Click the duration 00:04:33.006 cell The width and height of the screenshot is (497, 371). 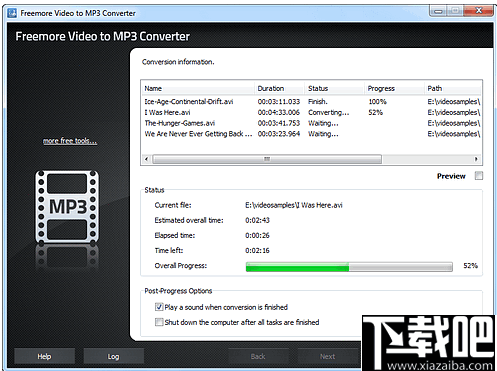point(279,112)
